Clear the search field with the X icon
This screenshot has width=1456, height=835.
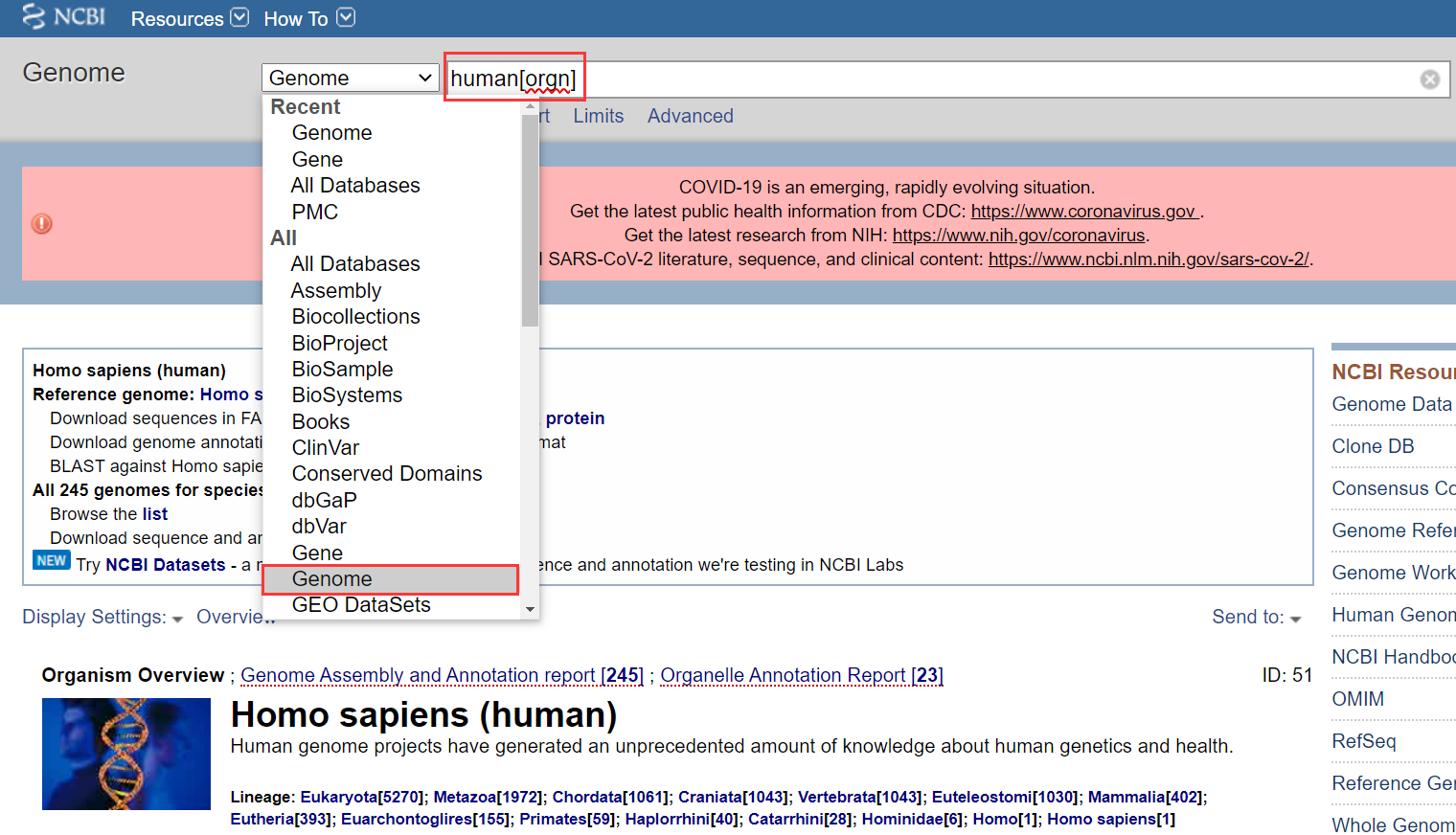[x=1429, y=79]
